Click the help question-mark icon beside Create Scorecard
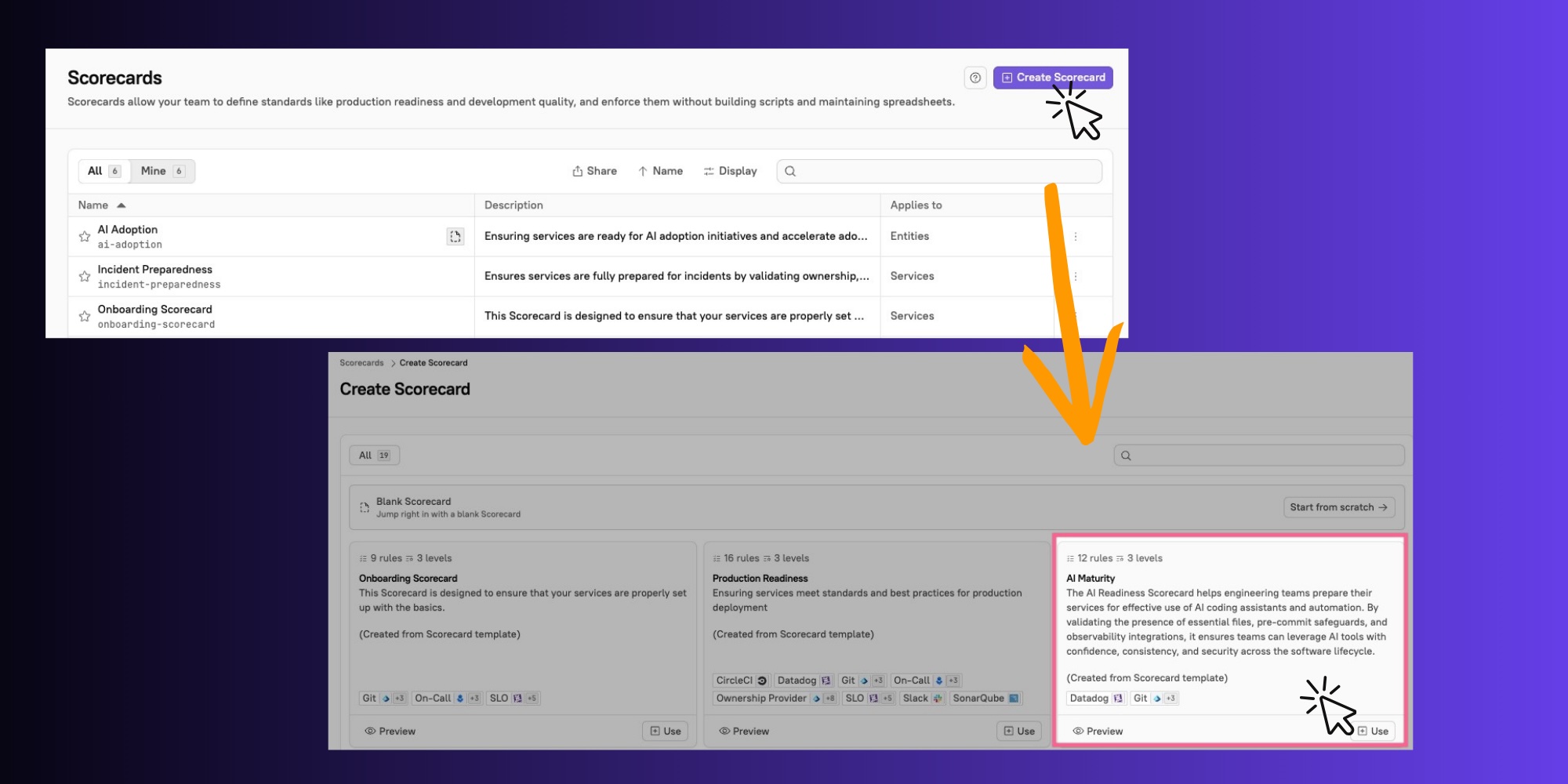Viewport: 1568px width, 784px height. click(x=975, y=78)
